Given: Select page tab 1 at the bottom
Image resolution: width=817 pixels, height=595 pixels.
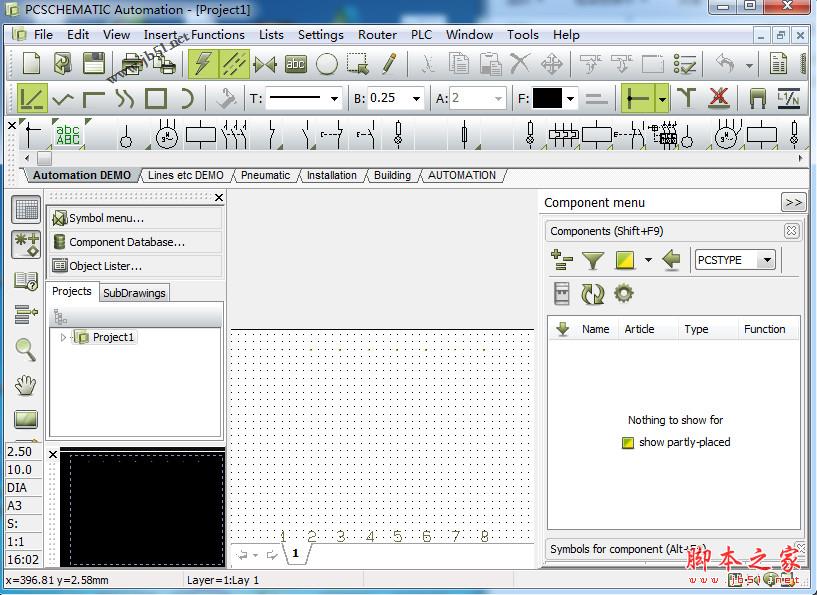Looking at the screenshot, I should click(x=295, y=553).
